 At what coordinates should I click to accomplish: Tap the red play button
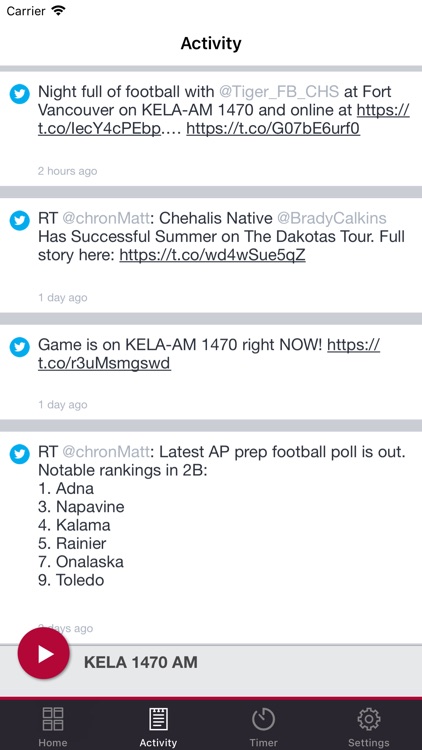coord(44,653)
